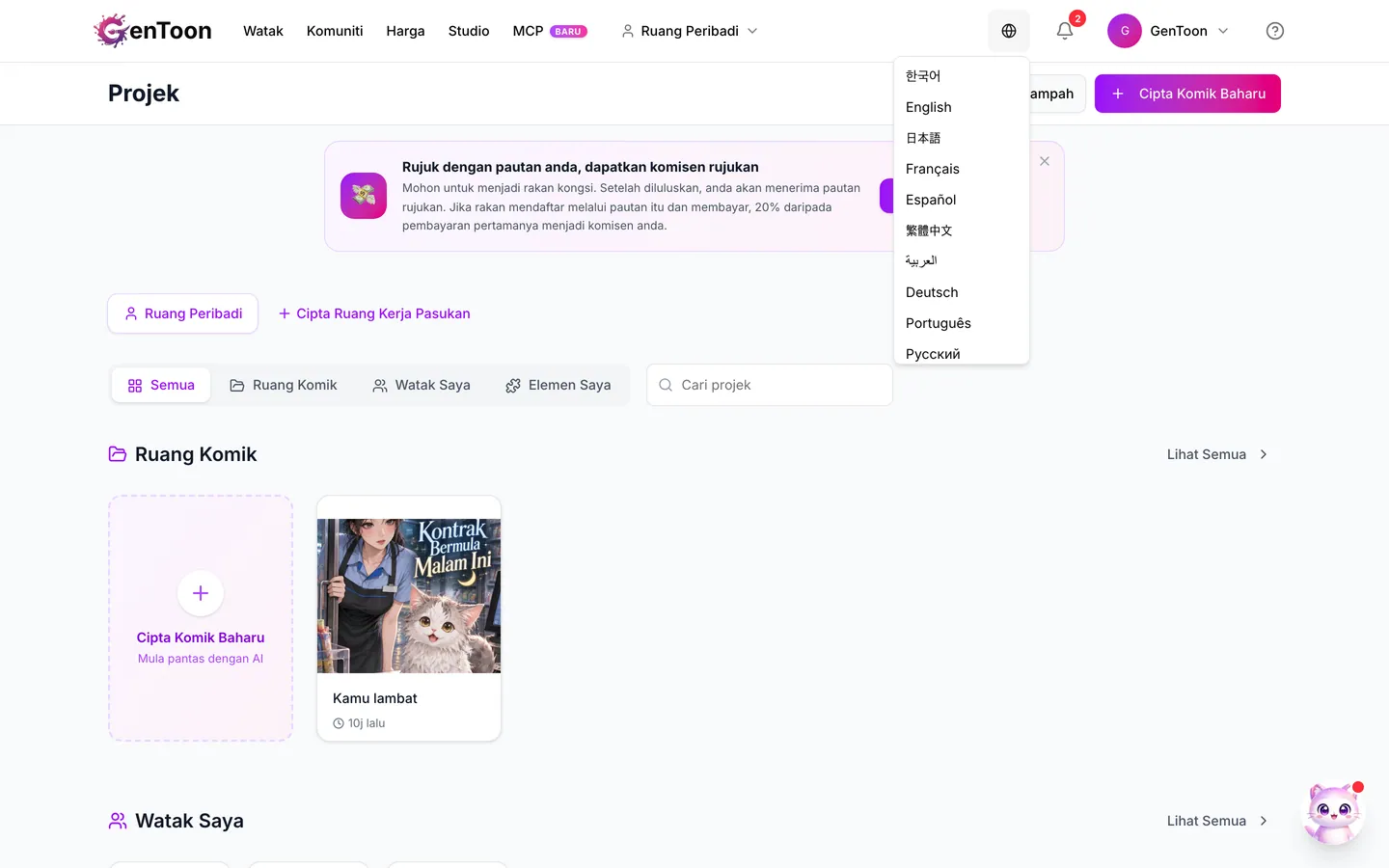This screenshot has width=1389, height=868.
Task: Switch to the Elemen Saya tab
Action: pyautogui.click(x=558, y=385)
